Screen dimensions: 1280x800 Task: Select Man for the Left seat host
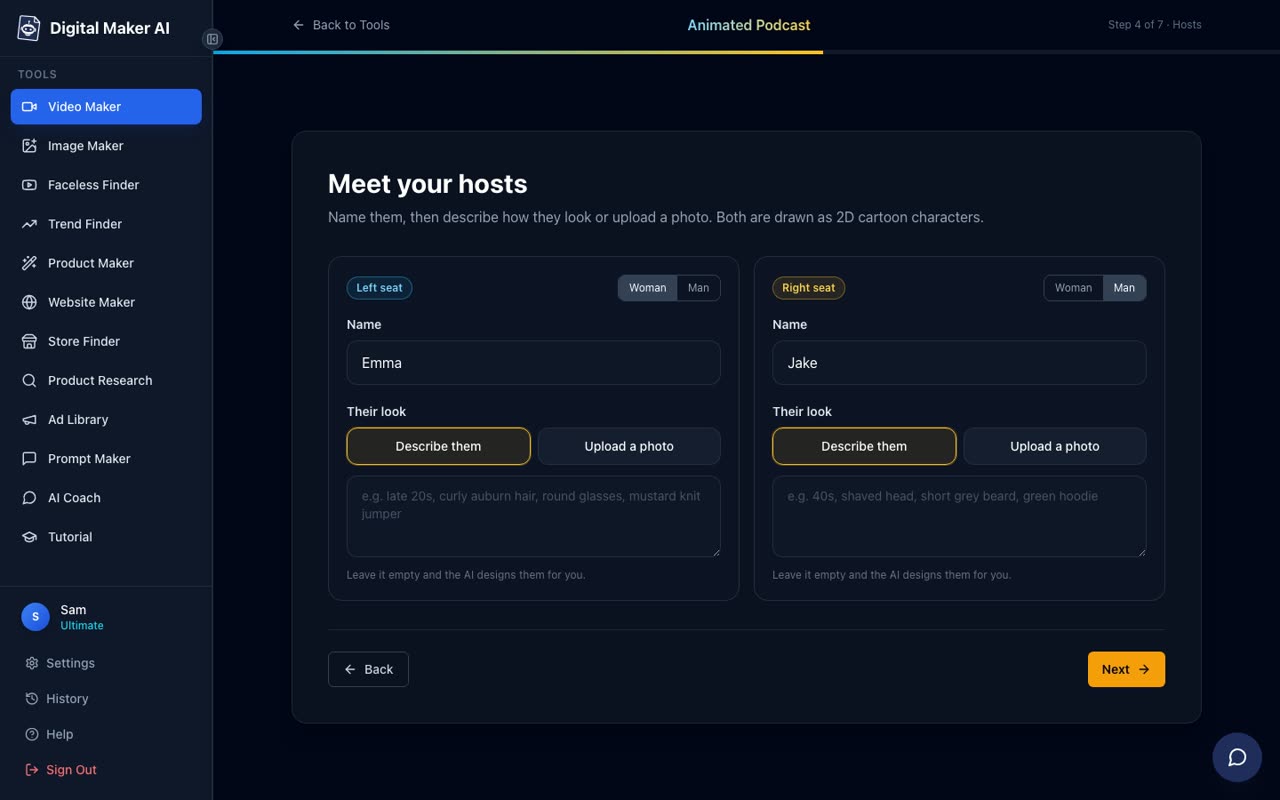coord(698,288)
